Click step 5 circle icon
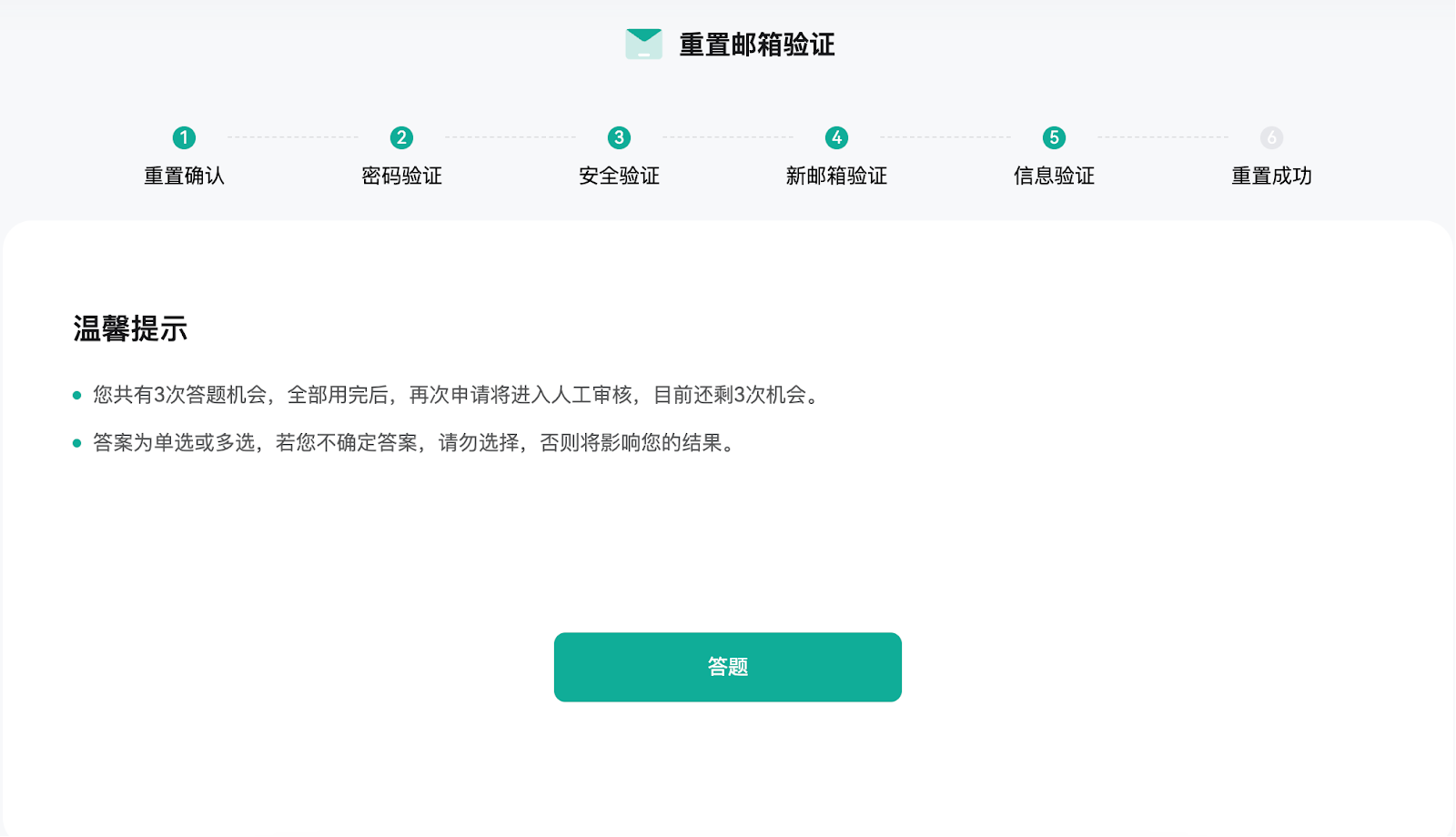The height and width of the screenshot is (837, 1456). pyautogui.click(x=1054, y=137)
